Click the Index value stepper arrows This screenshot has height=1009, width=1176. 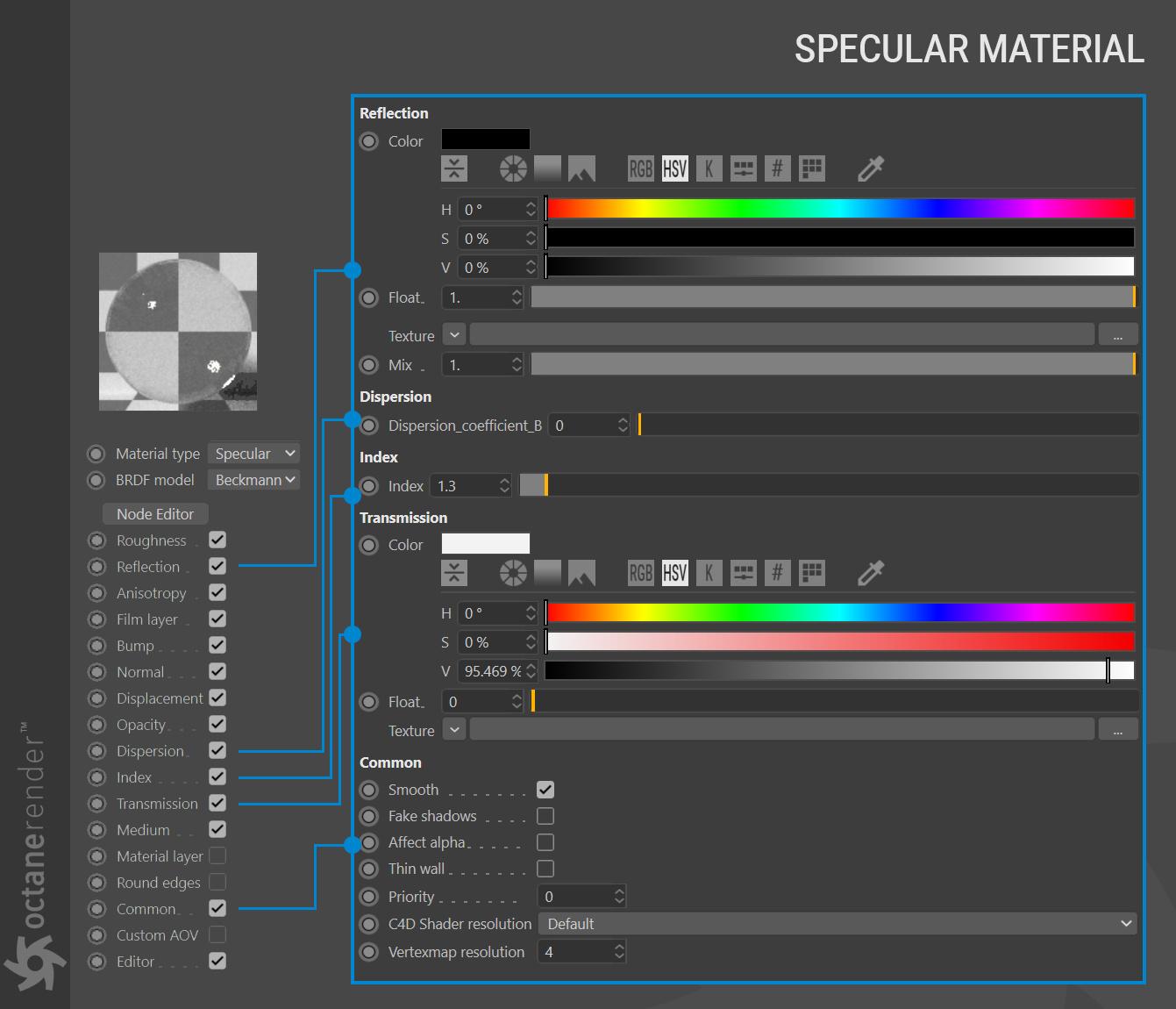coord(504,486)
